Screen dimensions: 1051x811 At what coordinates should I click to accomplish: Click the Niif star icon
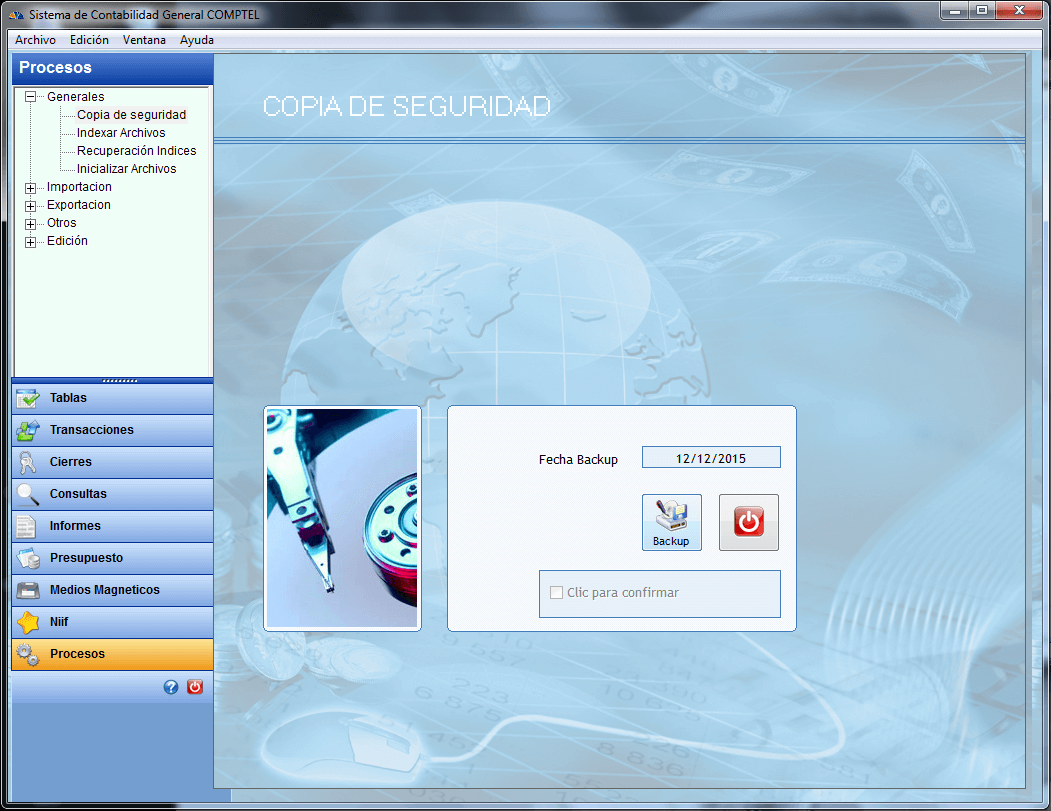click(28, 623)
